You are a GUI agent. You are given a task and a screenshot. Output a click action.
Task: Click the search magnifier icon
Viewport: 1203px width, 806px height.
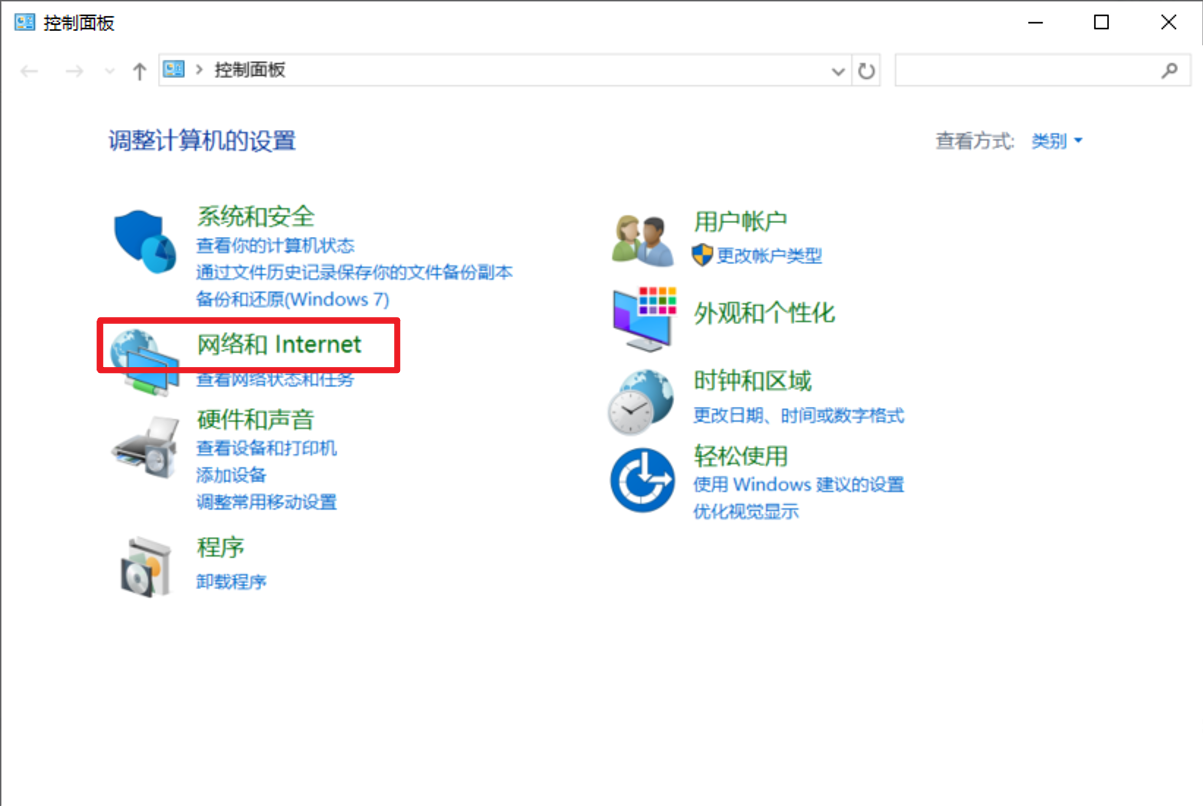[x=1169, y=70]
